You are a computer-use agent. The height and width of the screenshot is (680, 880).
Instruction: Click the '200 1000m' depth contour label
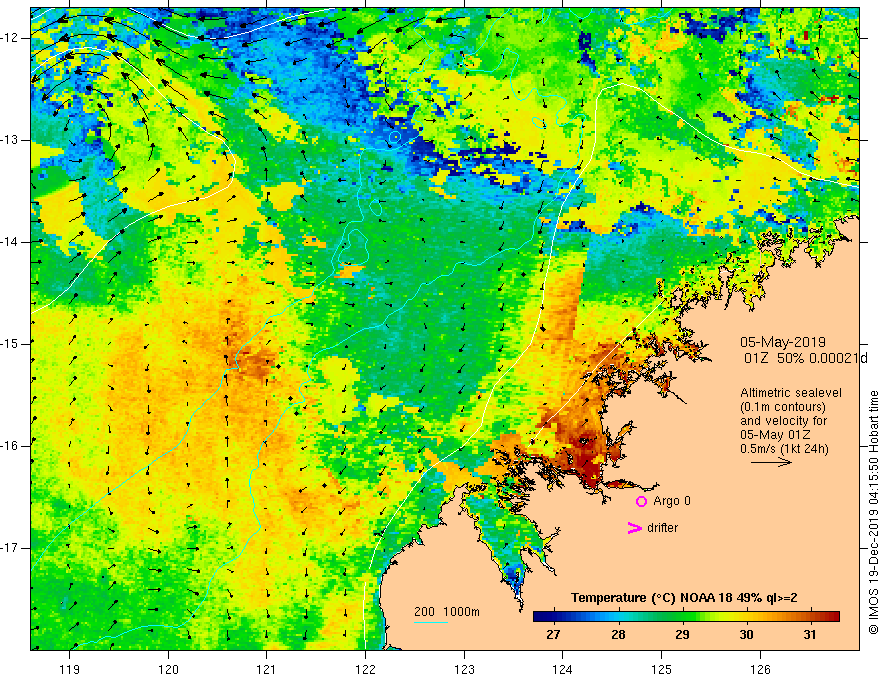point(447,612)
